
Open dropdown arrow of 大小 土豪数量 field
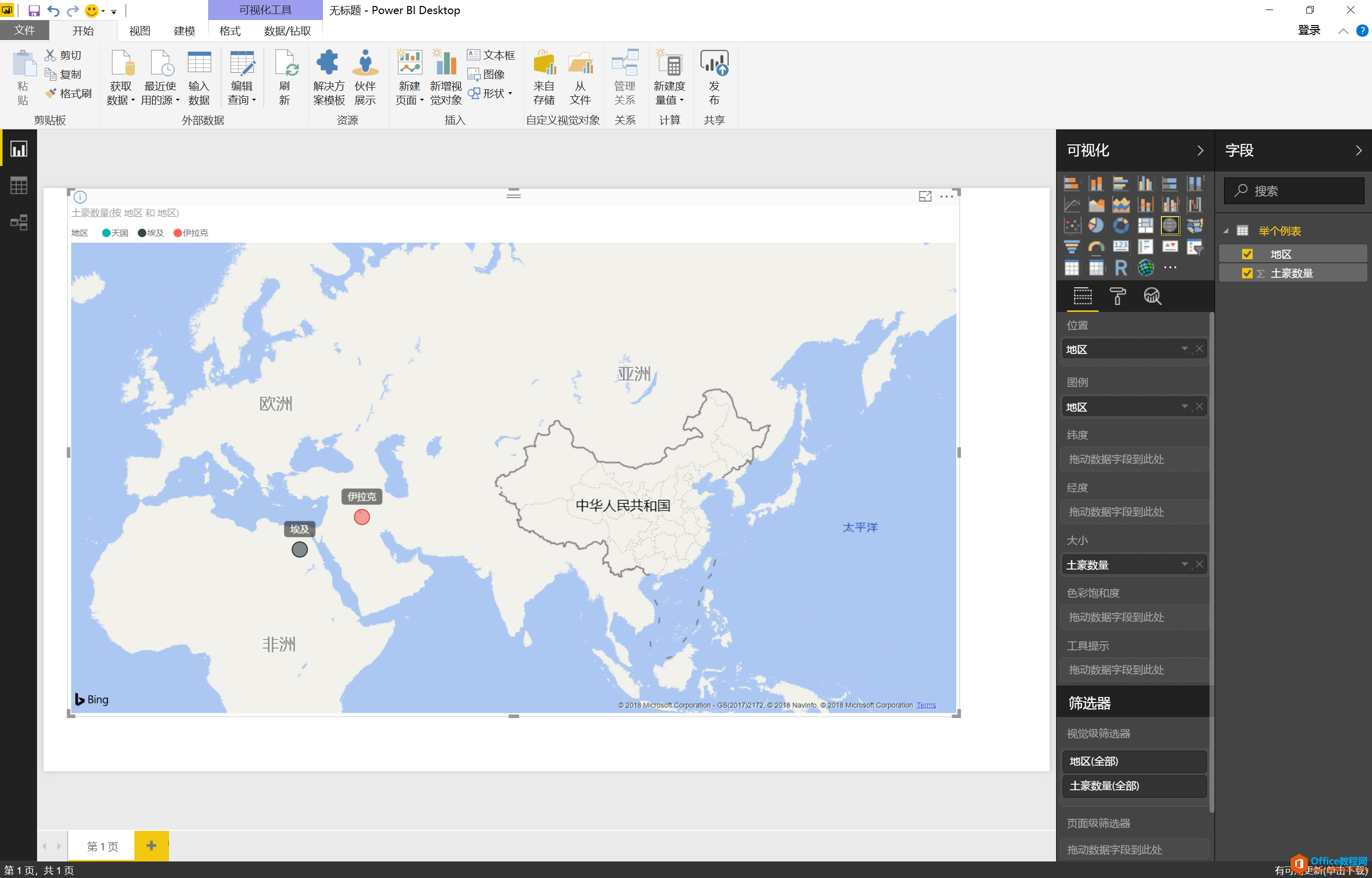click(1184, 565)
